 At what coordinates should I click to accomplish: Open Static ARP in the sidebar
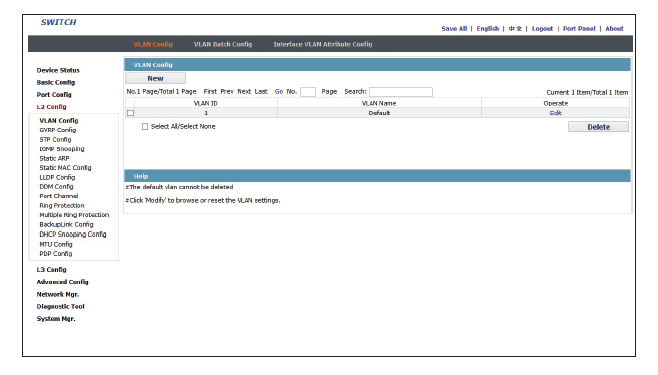54,158
